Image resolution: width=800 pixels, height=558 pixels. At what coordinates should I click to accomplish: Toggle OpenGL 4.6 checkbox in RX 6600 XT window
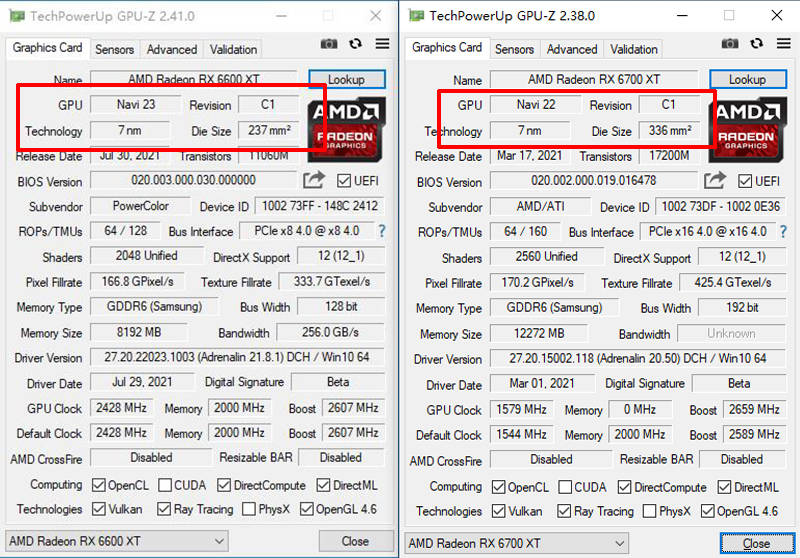(x=307, y=509)
